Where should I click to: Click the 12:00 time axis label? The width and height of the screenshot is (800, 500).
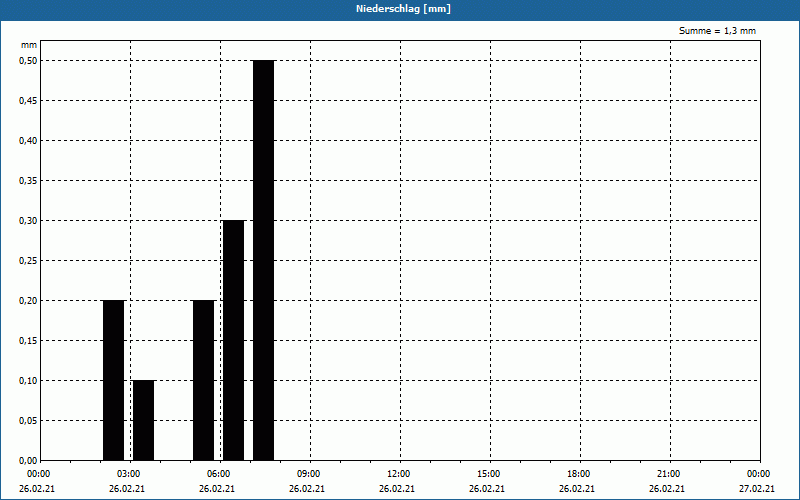[x=398, y=474]
